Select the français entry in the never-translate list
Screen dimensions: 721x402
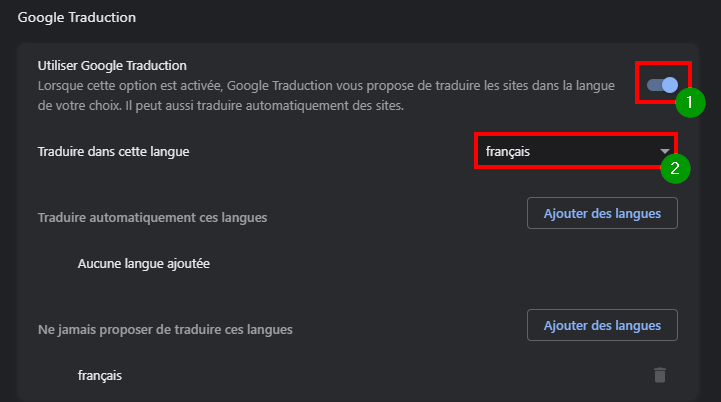tap(100, 376)
